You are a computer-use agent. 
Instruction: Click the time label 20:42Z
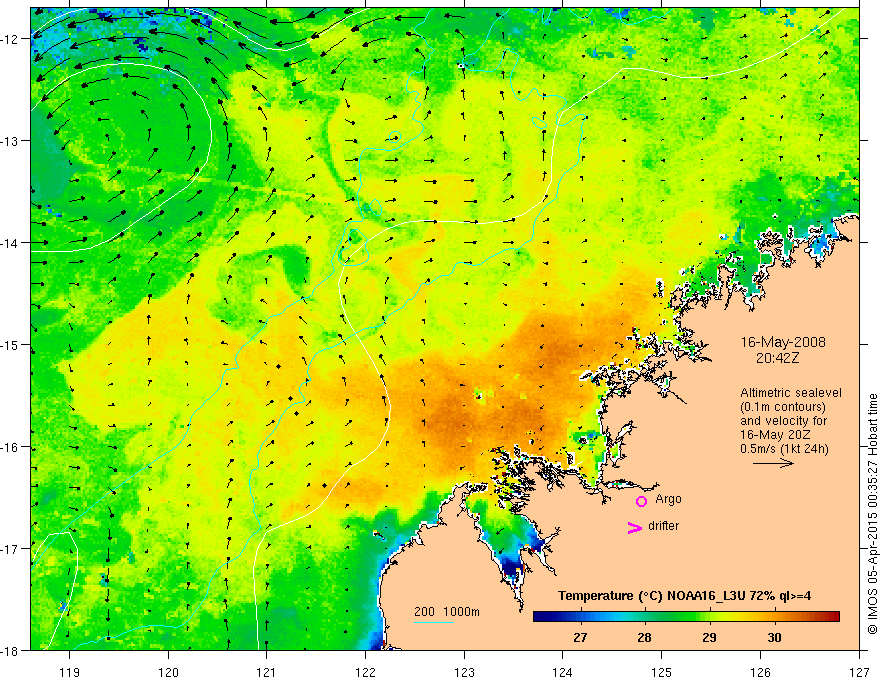coord(777,358)
